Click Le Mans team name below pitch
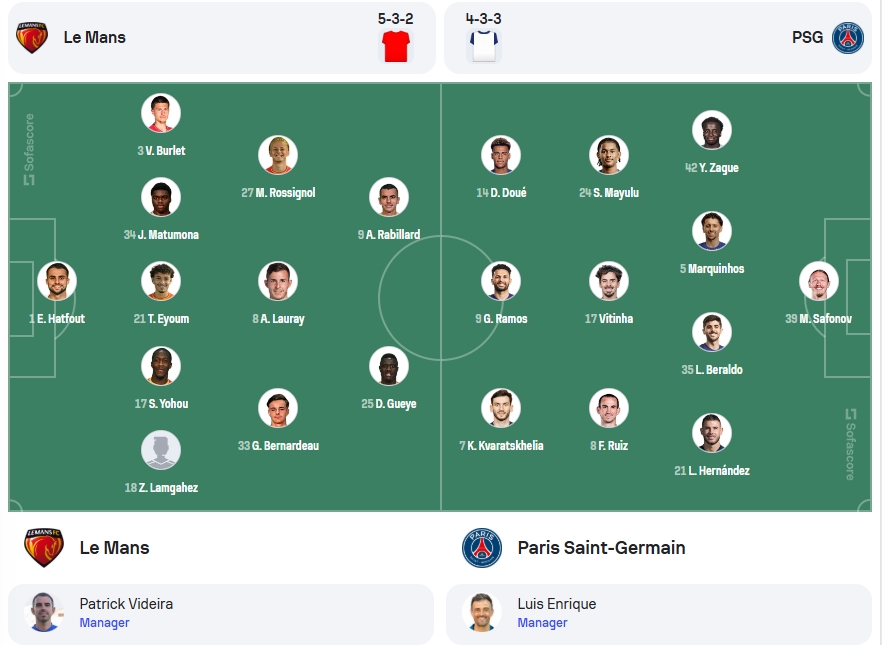 pyautogui.click(x=115, y=548)
